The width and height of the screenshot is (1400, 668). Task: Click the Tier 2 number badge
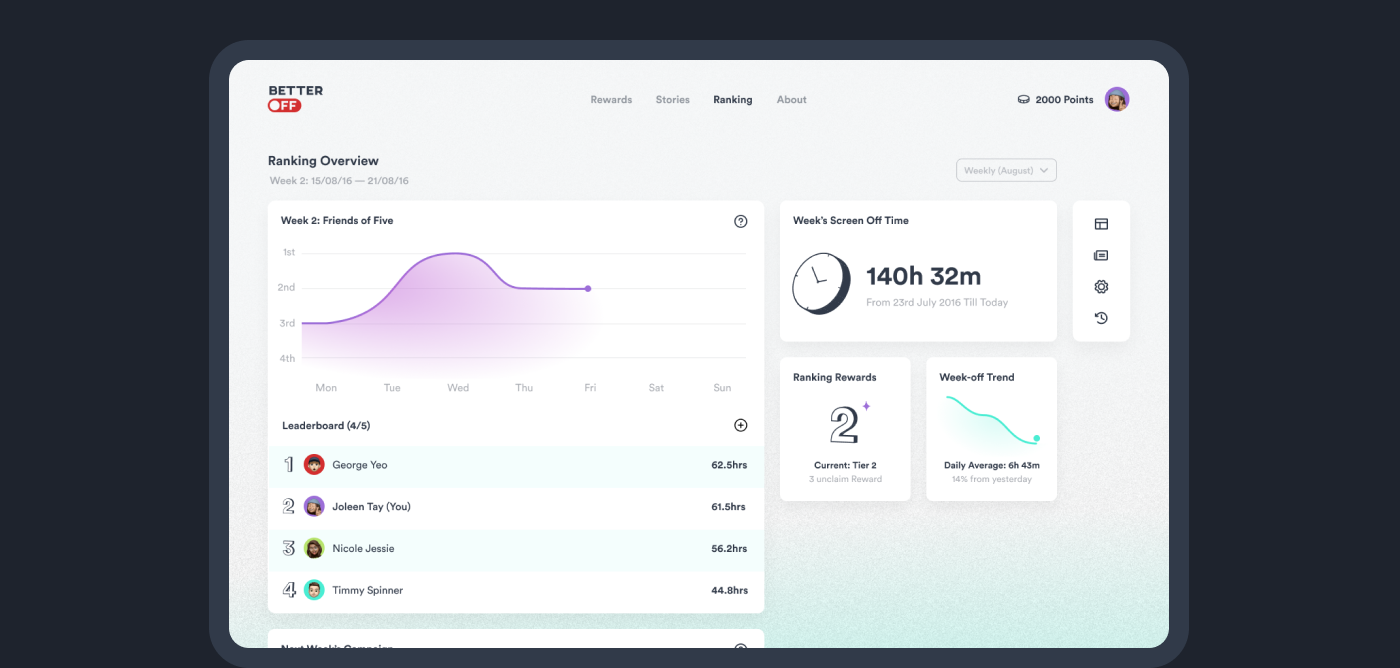point(845,426)
